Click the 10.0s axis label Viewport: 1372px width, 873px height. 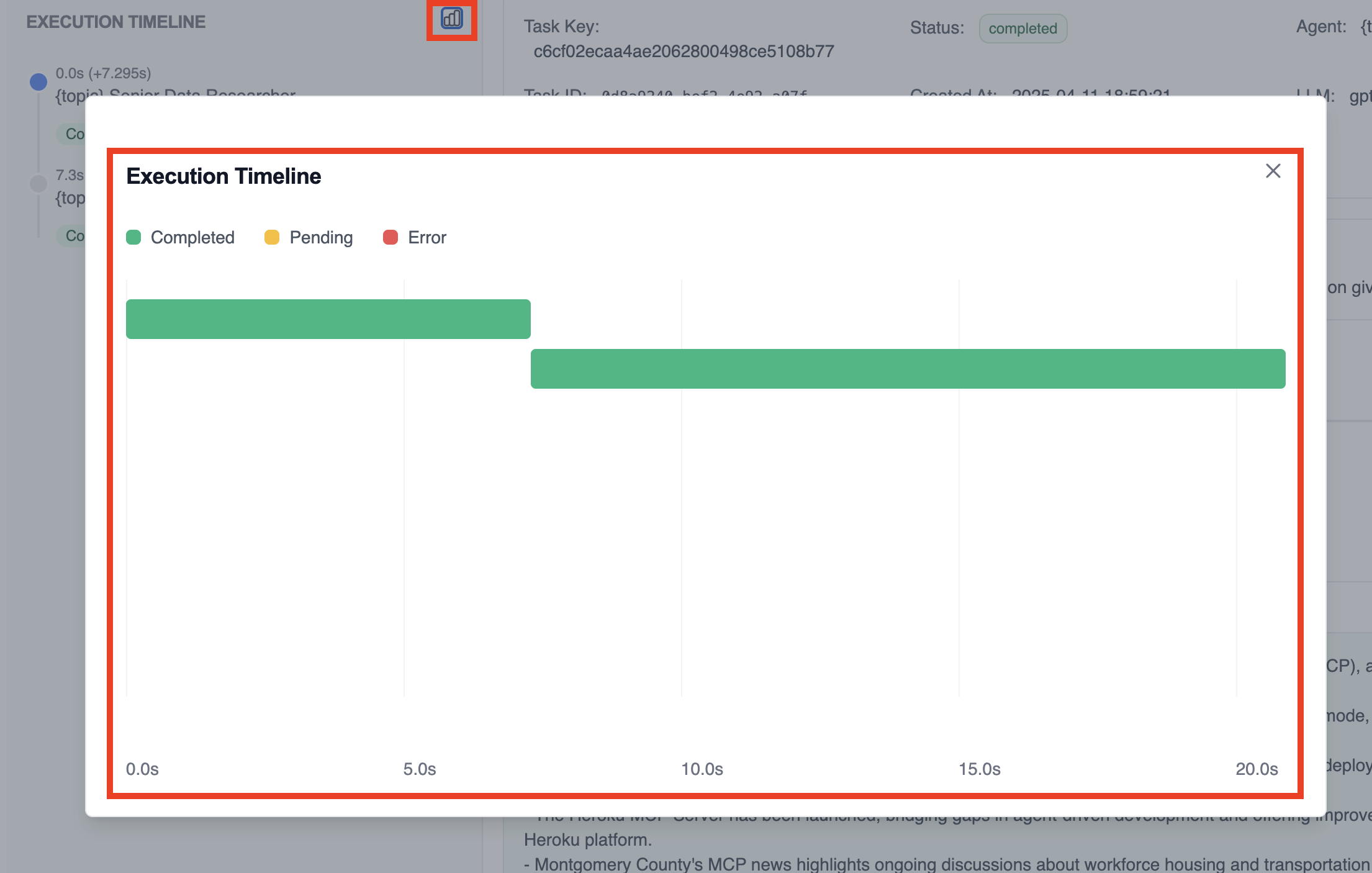click(702, 769)
